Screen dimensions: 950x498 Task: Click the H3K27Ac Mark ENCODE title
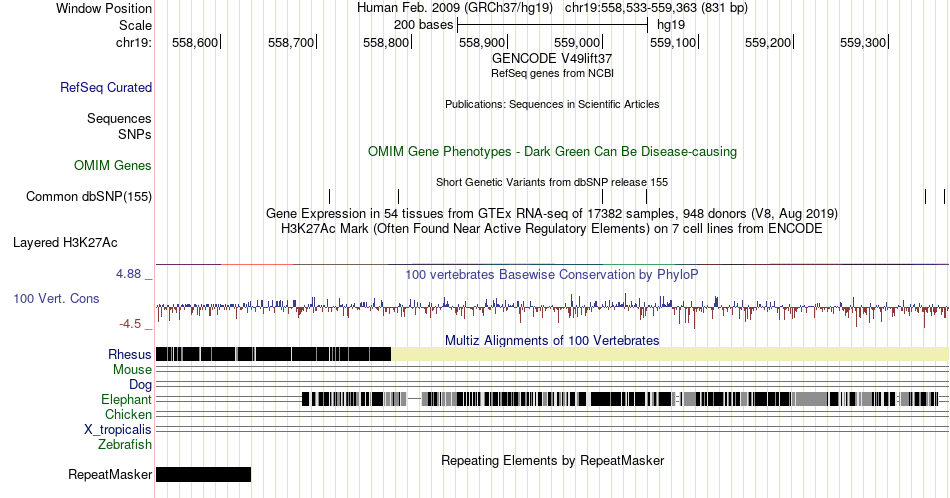(552, 228)
